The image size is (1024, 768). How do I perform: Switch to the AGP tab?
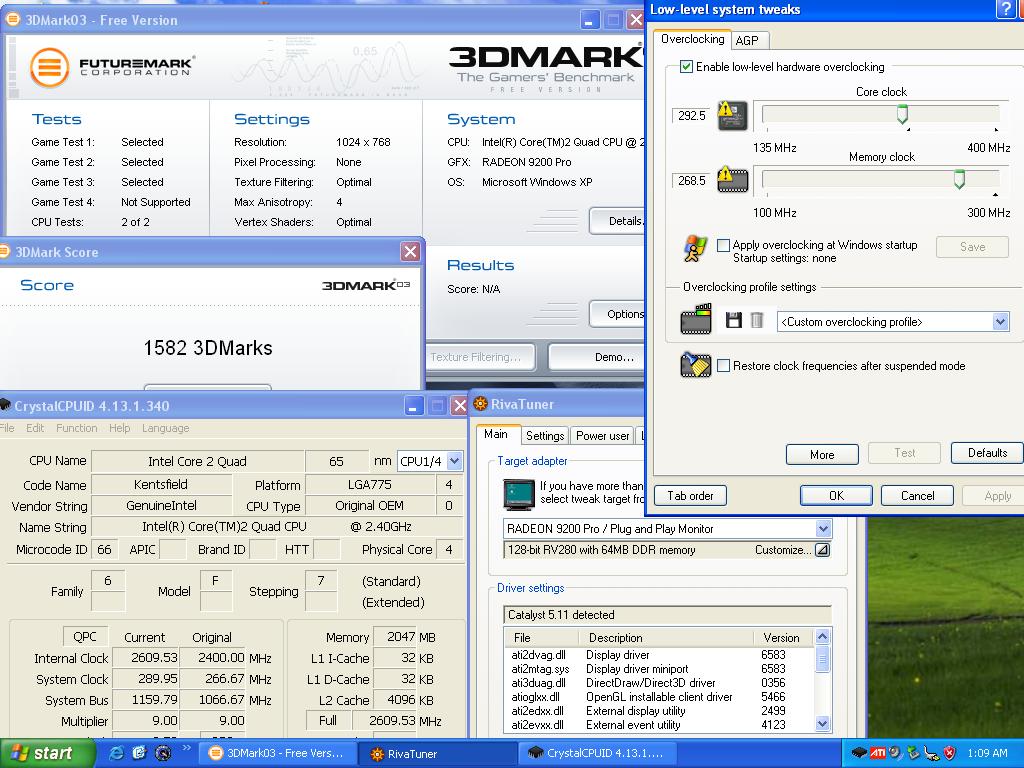tap(748, 40)
